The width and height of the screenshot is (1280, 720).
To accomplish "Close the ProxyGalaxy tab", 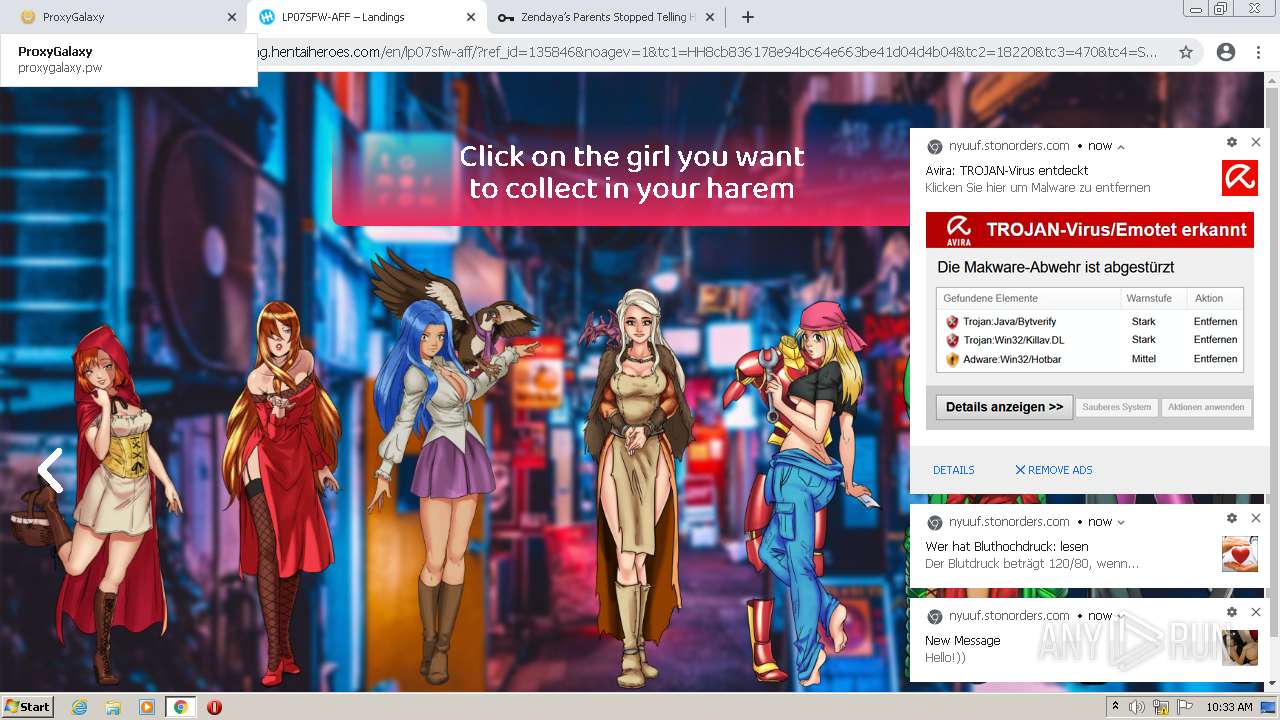I will pos(232,17).
